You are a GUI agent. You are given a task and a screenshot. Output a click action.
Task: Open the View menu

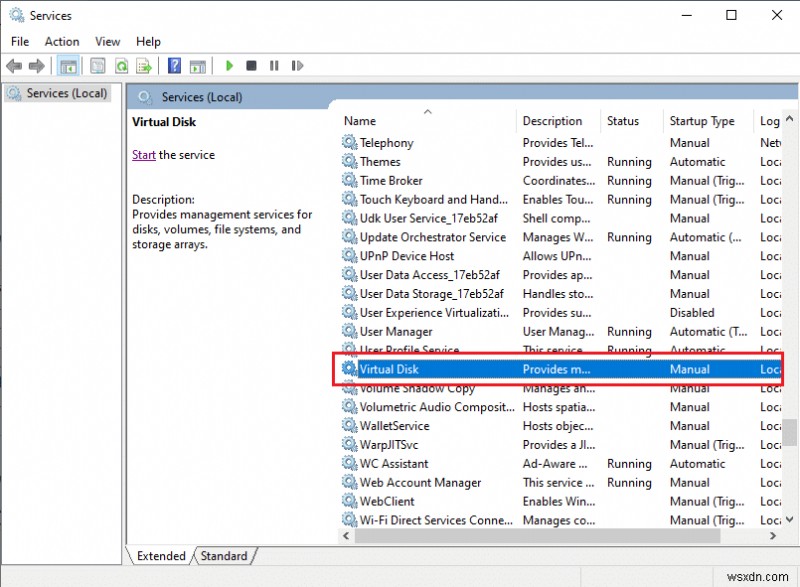click(x=107, y=41)
